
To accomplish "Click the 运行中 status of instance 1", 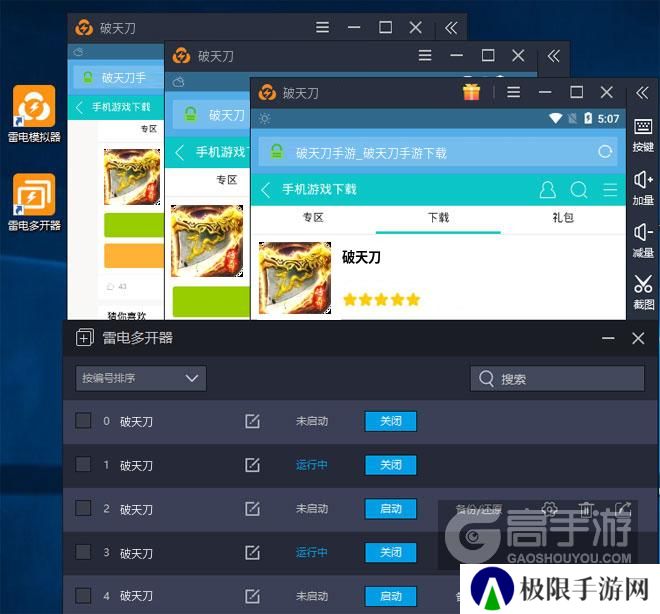I will pos(311,465).
